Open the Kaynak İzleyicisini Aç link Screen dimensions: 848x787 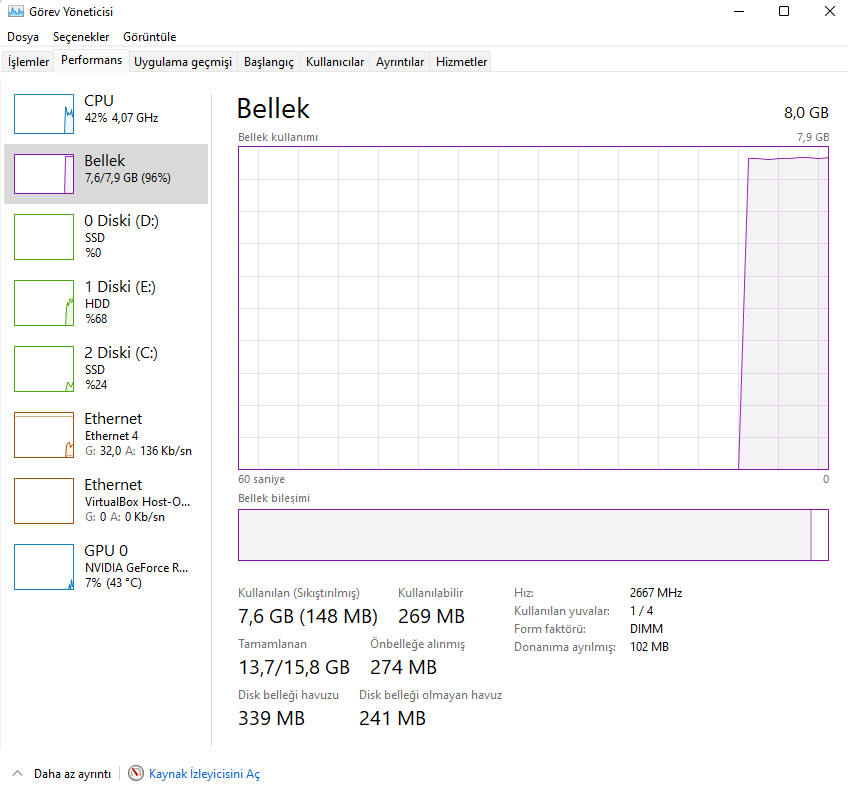click(x=204, y=774)
